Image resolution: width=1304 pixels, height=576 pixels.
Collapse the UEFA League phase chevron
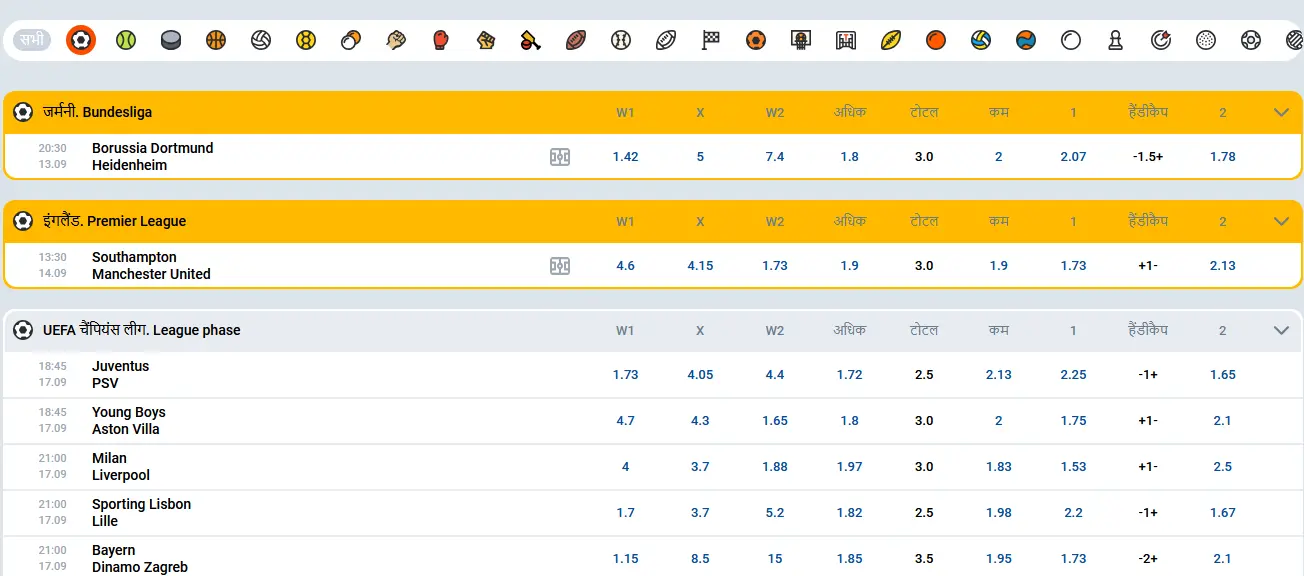[1281, 330]
